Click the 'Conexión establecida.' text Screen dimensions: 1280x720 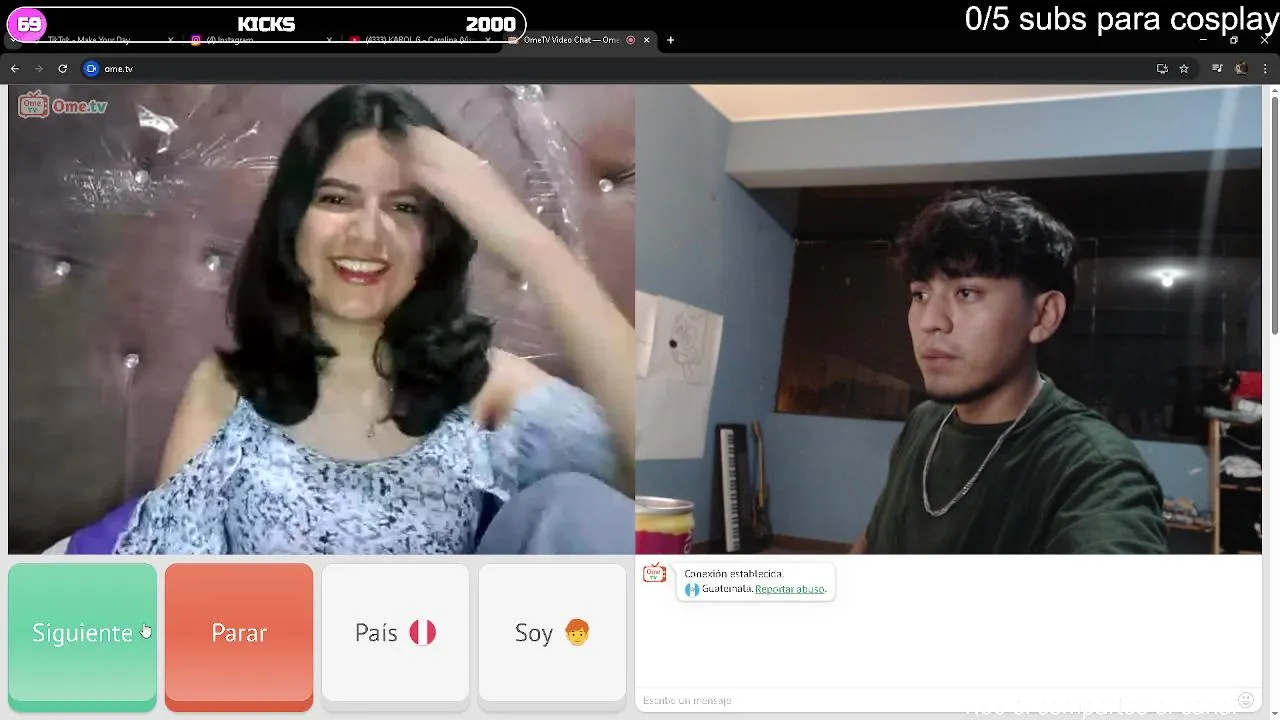[734, 574]
